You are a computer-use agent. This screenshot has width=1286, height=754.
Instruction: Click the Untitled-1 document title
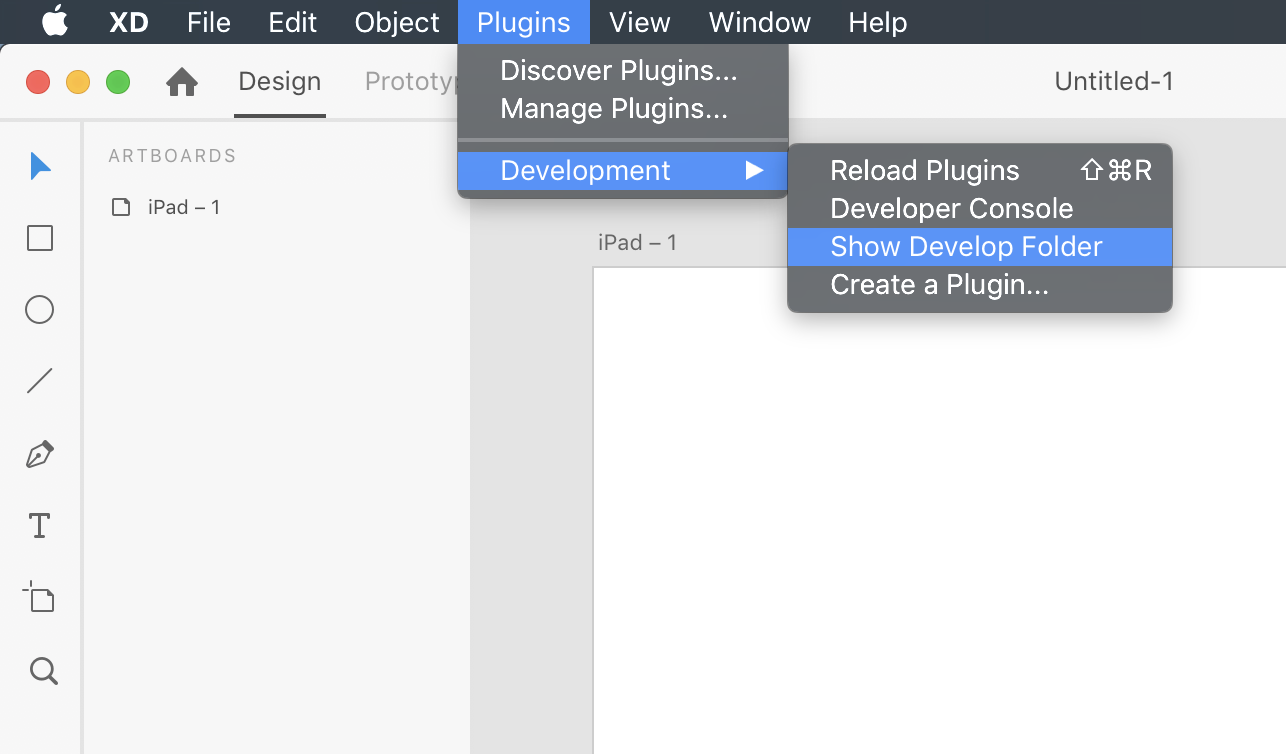[1114, 82]
